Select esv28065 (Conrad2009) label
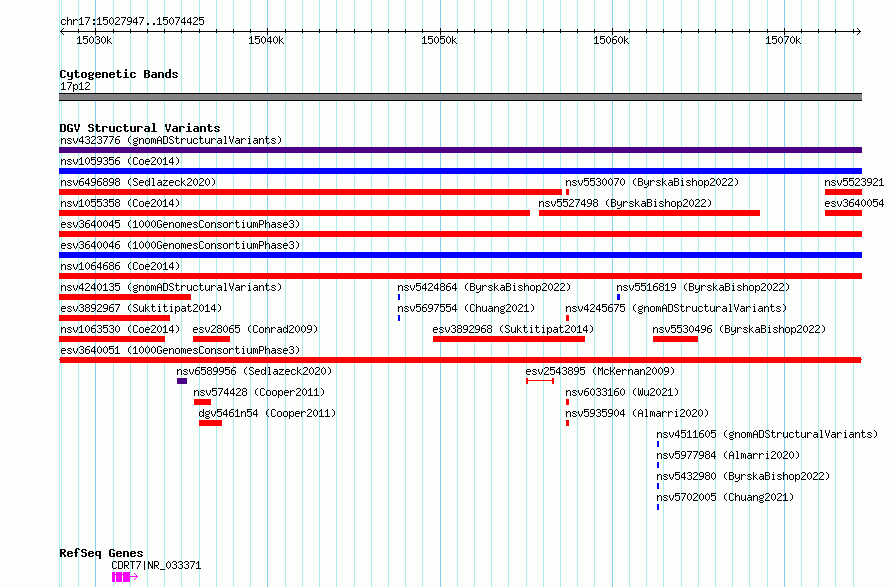The width and height of the screenshot is (890, 587). (x=255, y=329)
